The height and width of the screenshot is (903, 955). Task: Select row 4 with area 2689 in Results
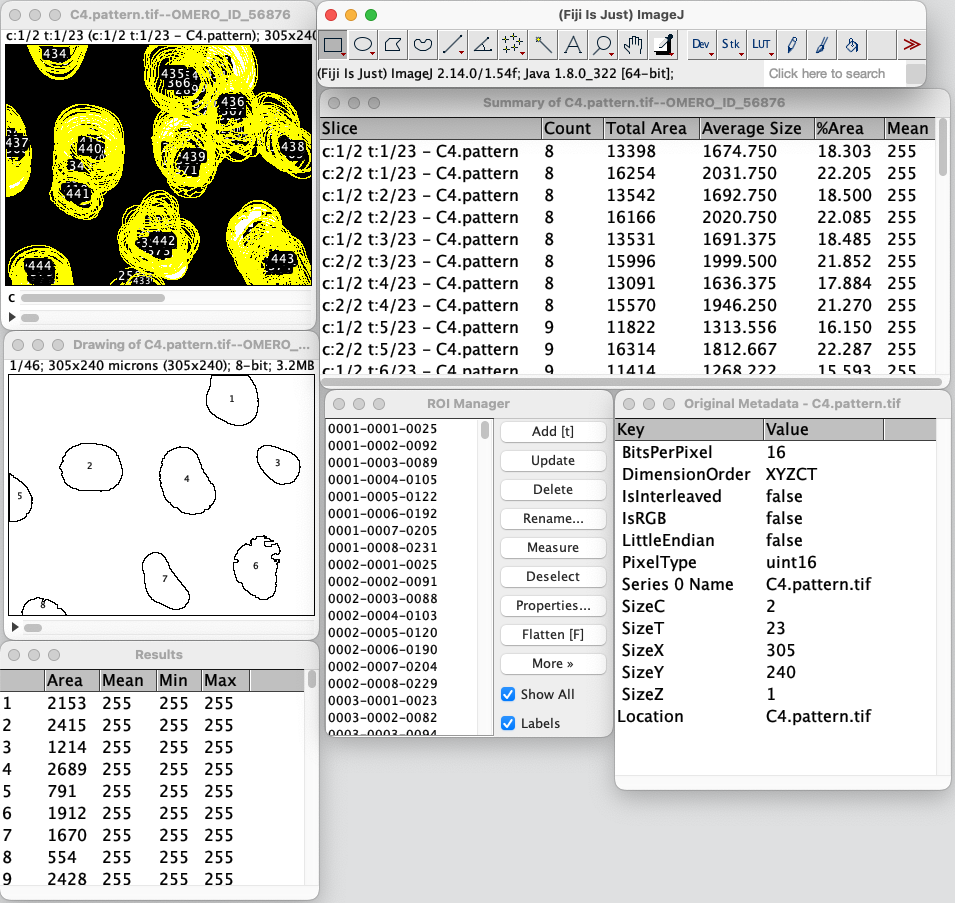pyautogui.click(x=152, y=770)
